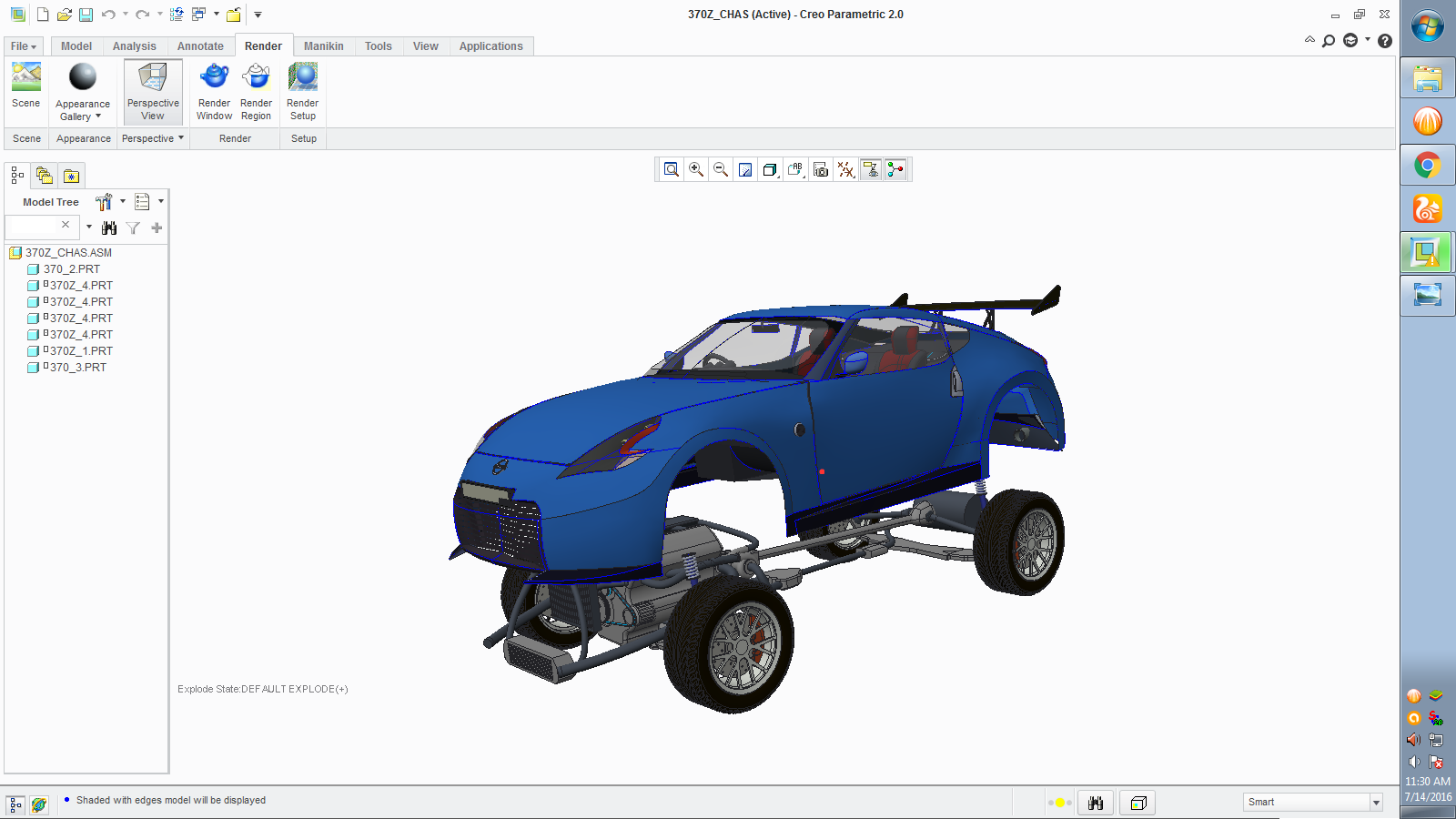Toggle the browser pane display

38,804
